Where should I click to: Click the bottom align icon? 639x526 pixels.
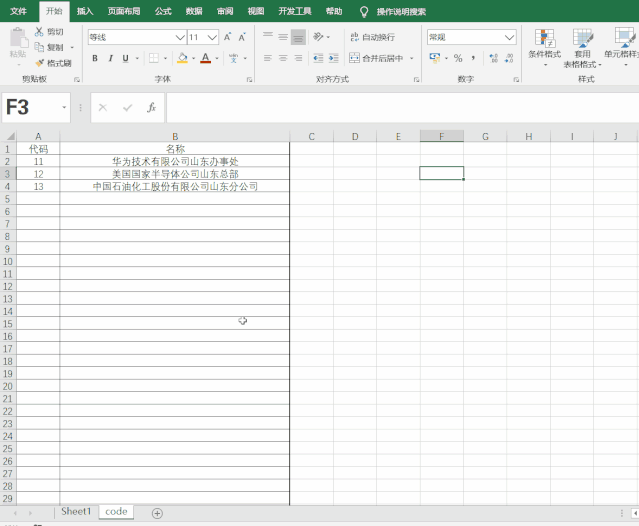[298, 37]
